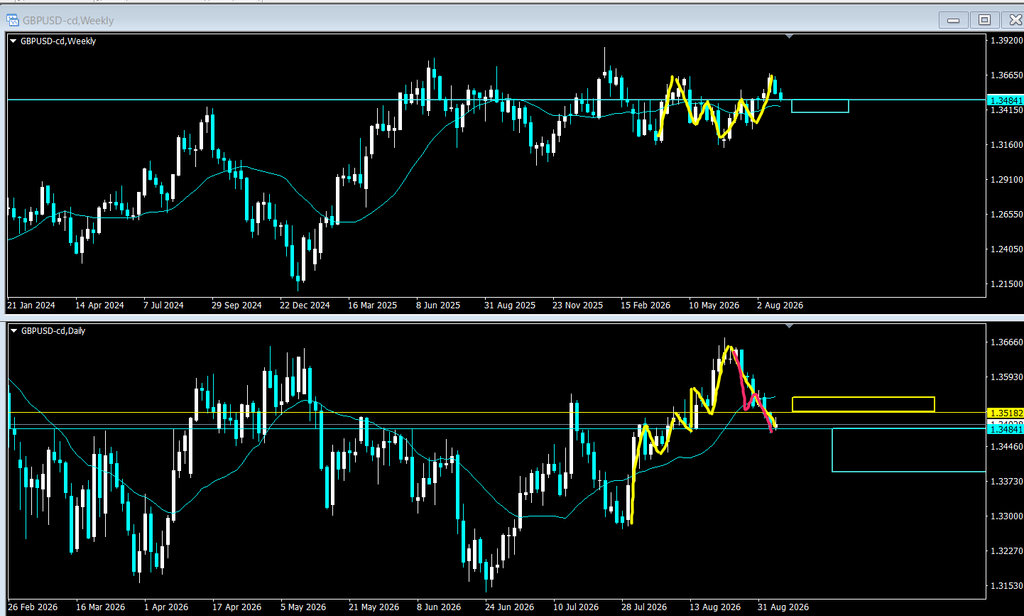The height and width of the screenshot is (616, 1024).
Task: Click the chart window icon in title bar
Action: pos(12,20)
